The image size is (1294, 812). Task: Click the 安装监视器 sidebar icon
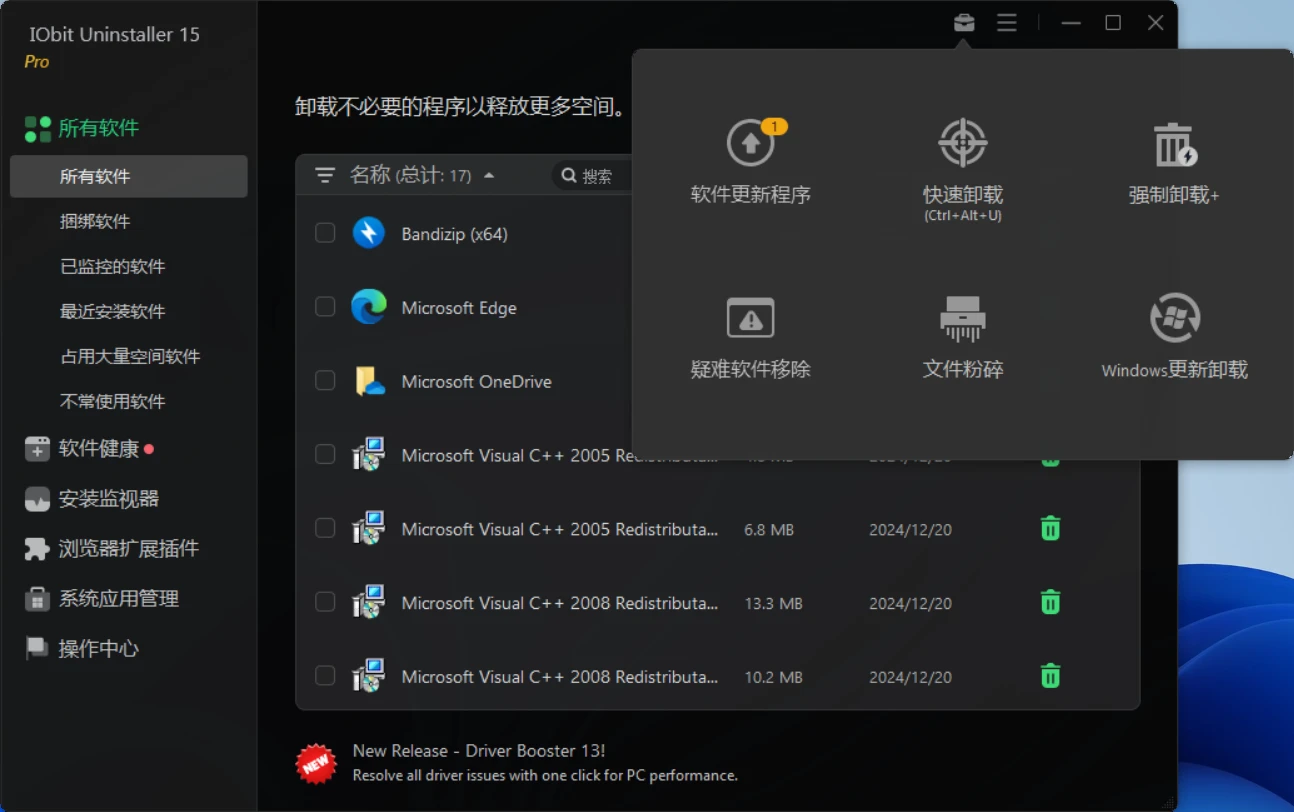(37, 499)
